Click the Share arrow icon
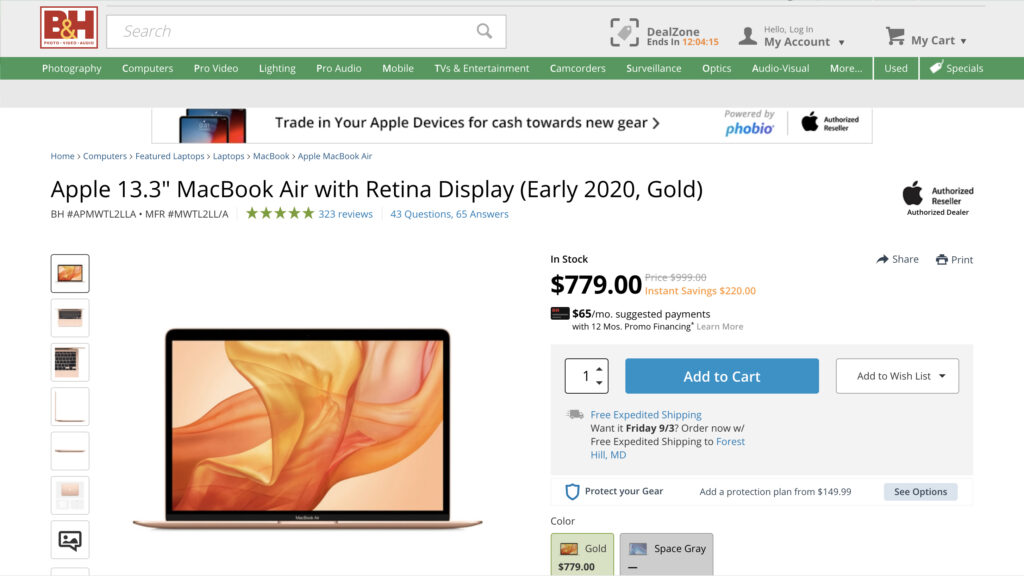The height and width of the screenshot is (576, 1024). coord(882,259)
